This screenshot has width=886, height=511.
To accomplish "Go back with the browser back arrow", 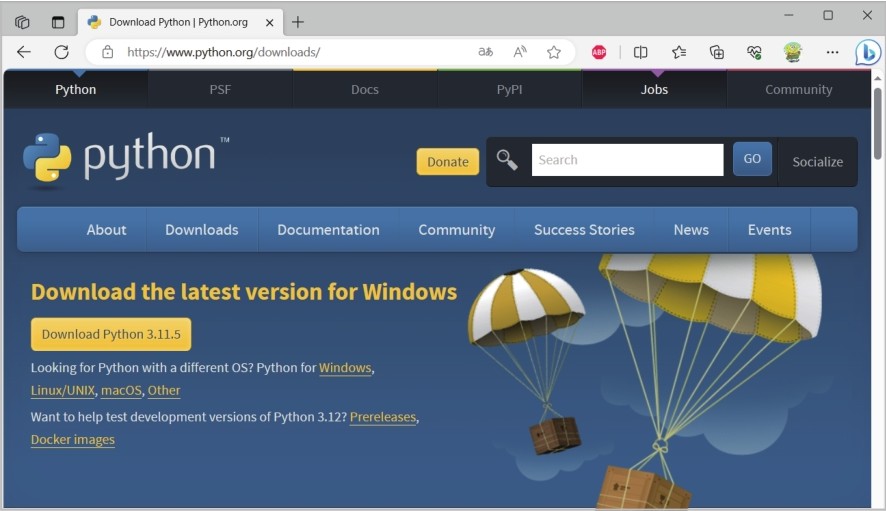I will coord(24,52).
